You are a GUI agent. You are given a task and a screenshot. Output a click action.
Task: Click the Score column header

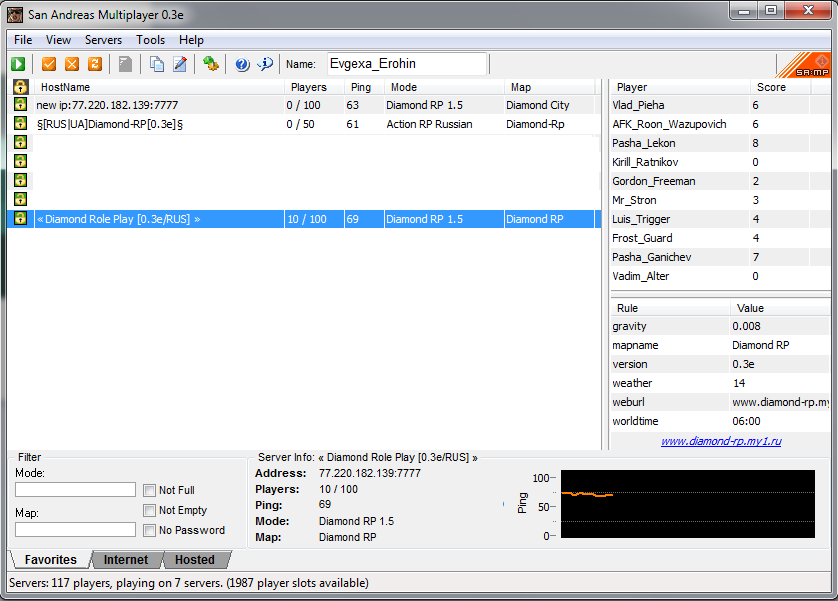tap(780, 87)
